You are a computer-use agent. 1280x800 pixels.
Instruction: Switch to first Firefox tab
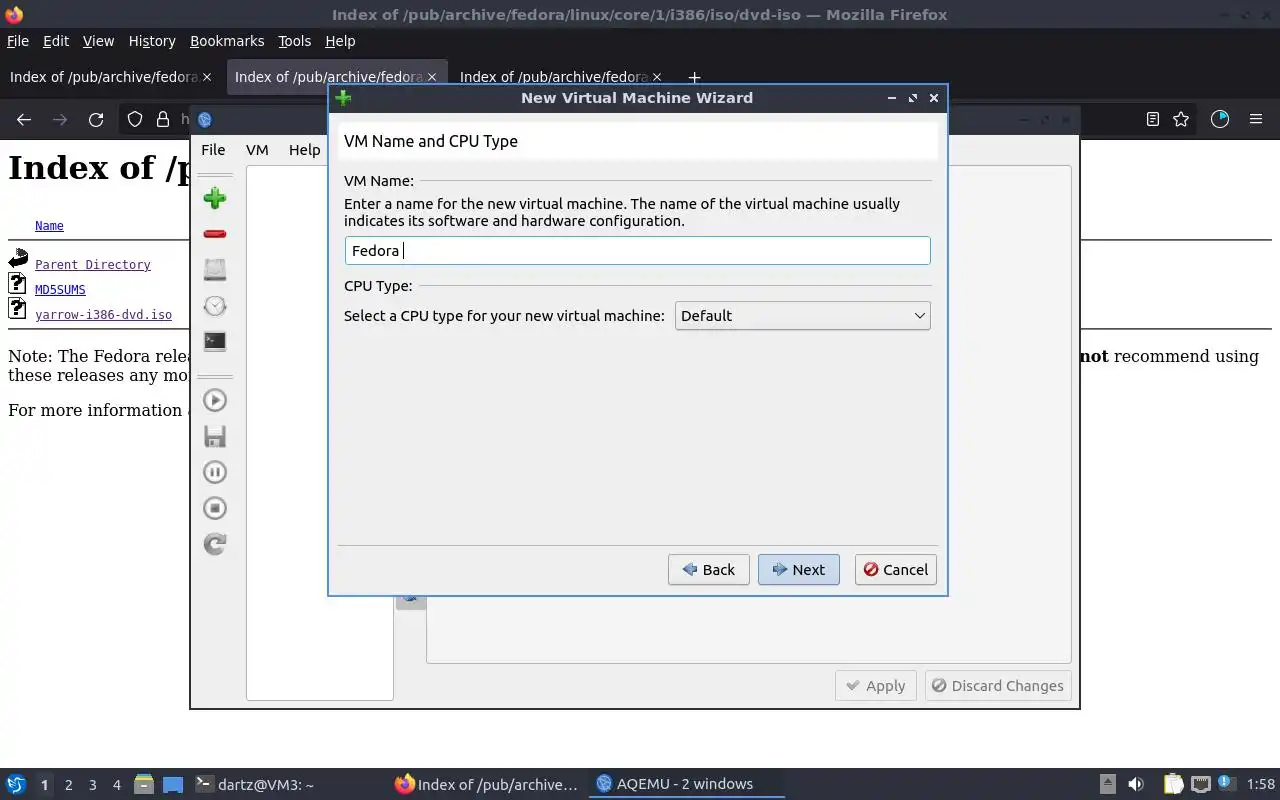click(110, 77)
